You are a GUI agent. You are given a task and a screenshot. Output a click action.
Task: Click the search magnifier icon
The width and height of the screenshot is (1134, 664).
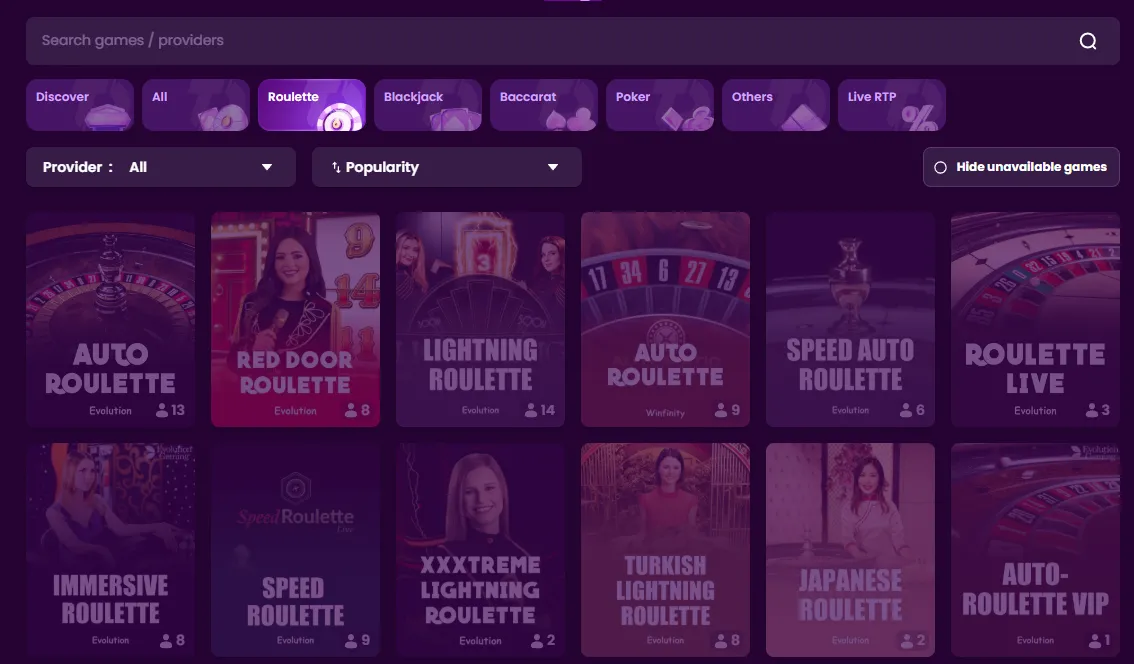coord(1088,41)
